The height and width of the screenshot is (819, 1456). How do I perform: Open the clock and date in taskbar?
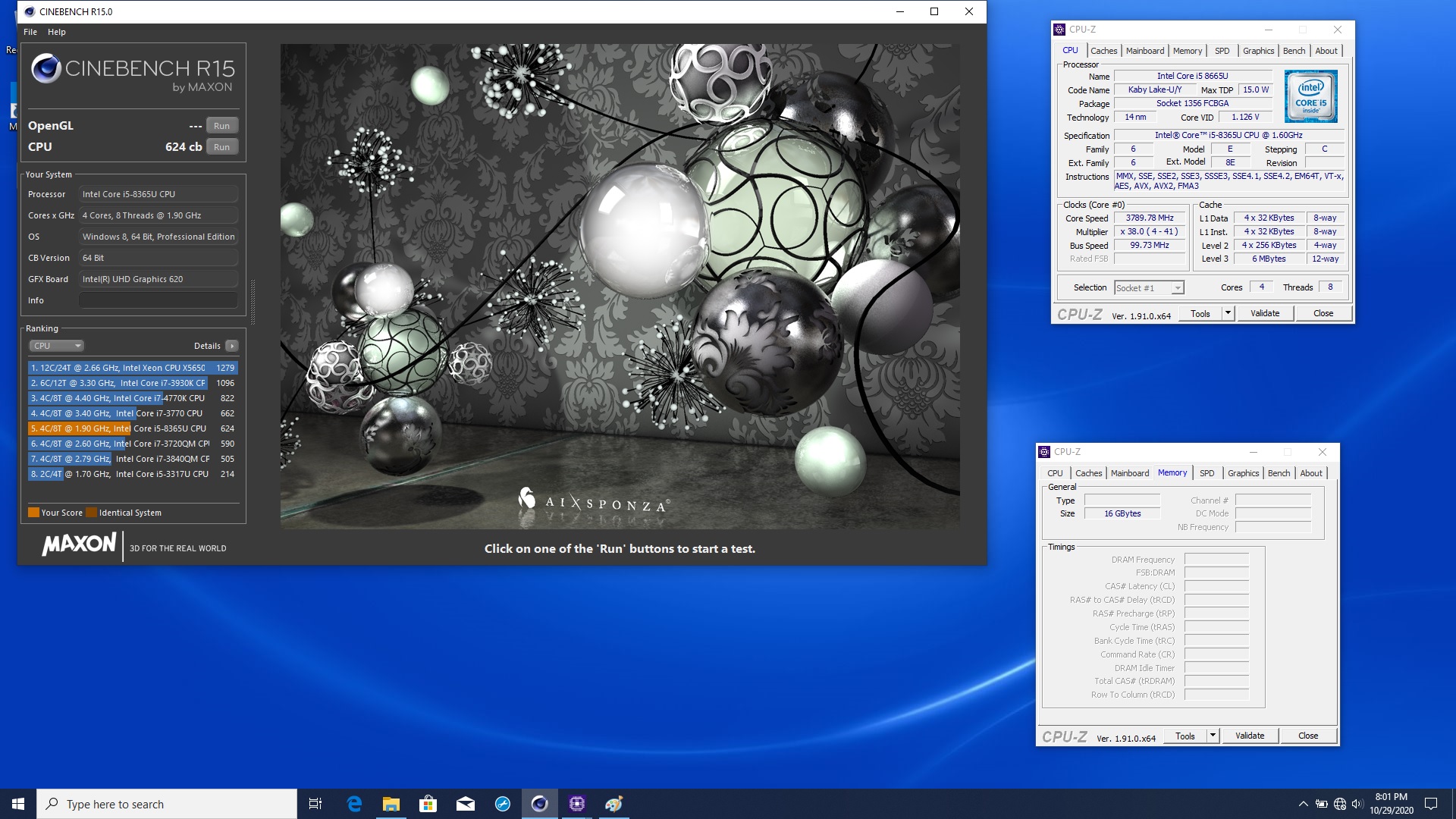[1391, 804]
